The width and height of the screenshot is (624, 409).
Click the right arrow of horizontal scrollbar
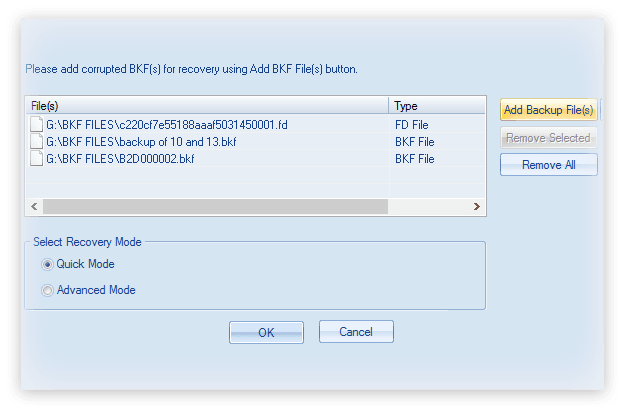coord(477,206)
